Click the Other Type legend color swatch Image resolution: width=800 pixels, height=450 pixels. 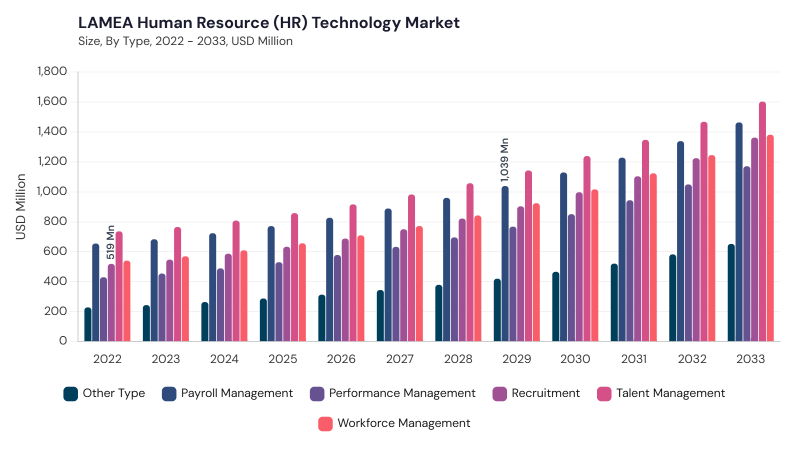point(70,394)
